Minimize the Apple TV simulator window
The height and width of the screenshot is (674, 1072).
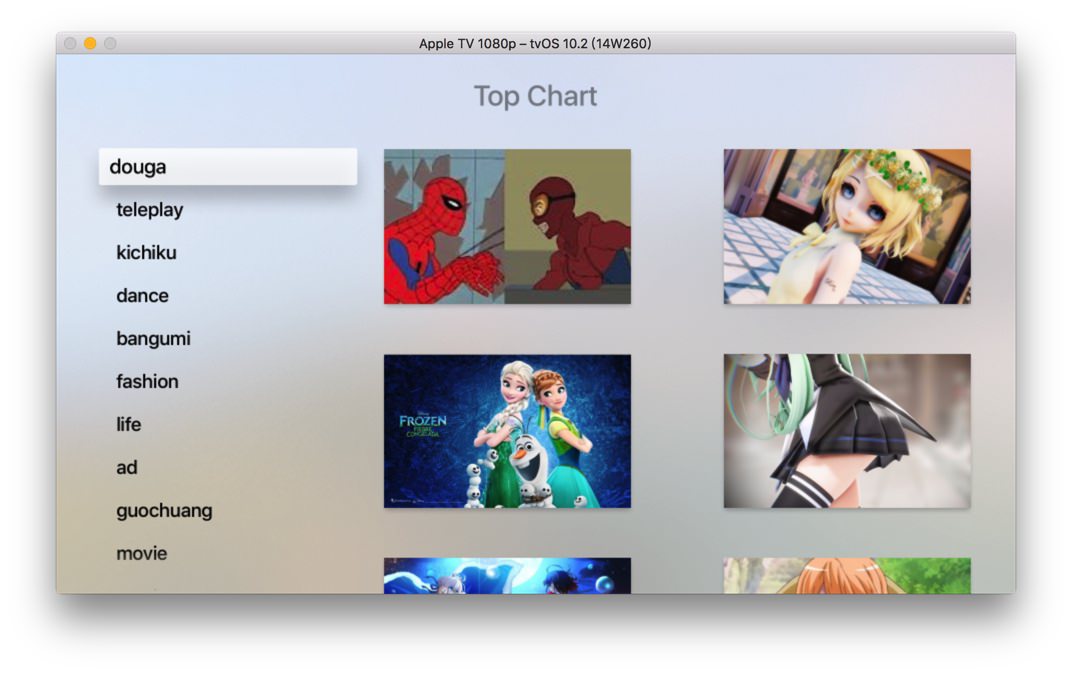90,44
